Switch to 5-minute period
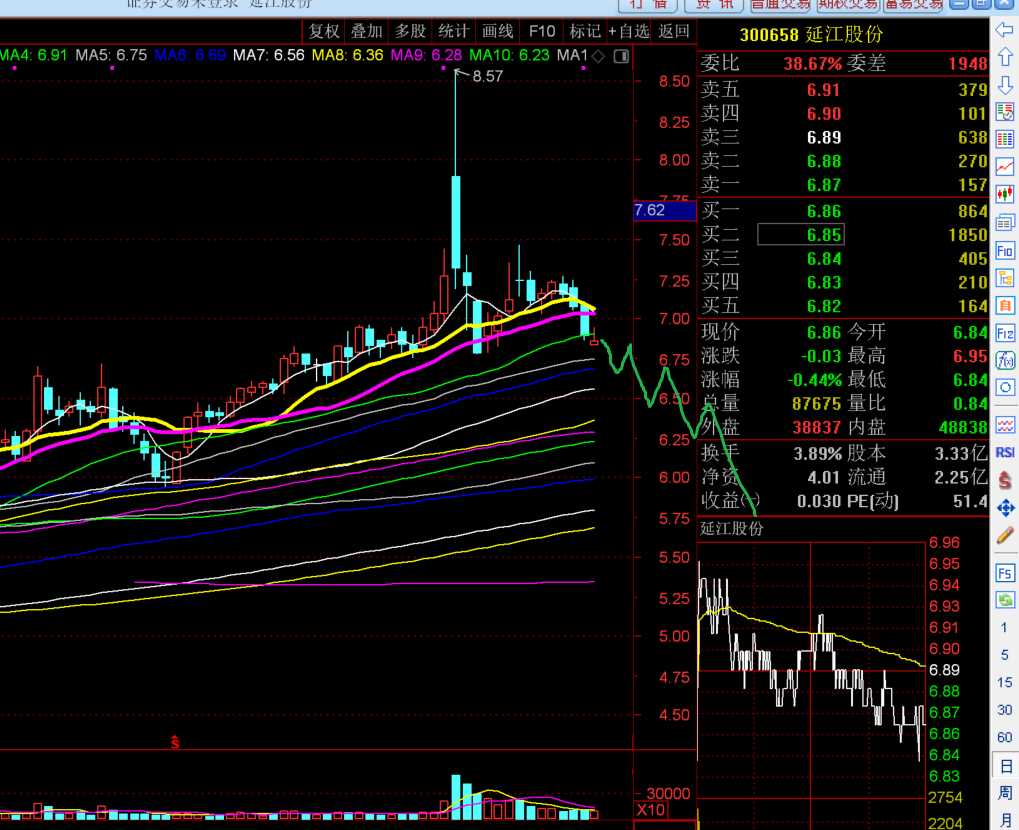Screen dimensions: 1019x830 point(1005,655)
